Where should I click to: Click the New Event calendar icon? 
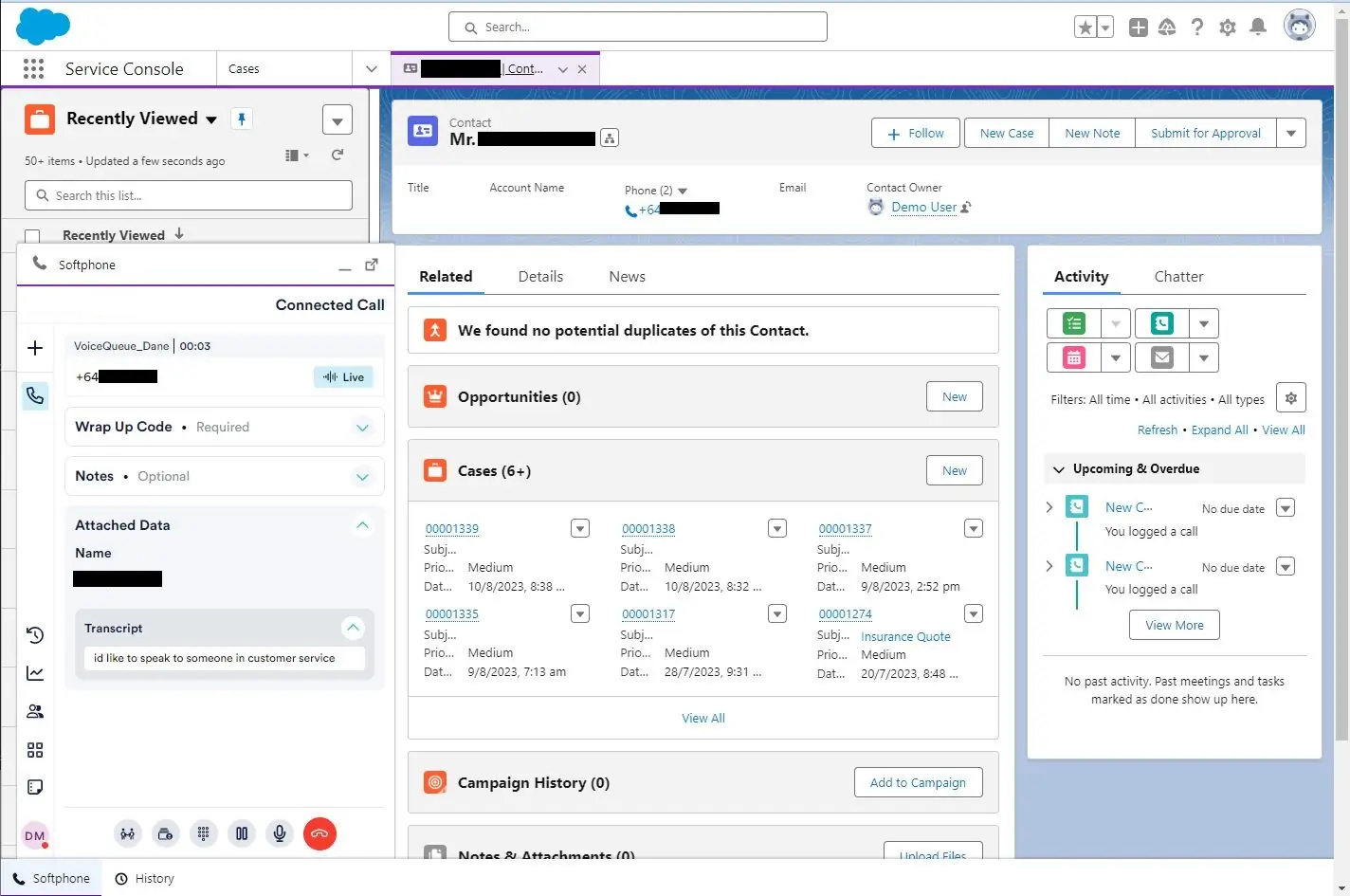click(1073, 358)
